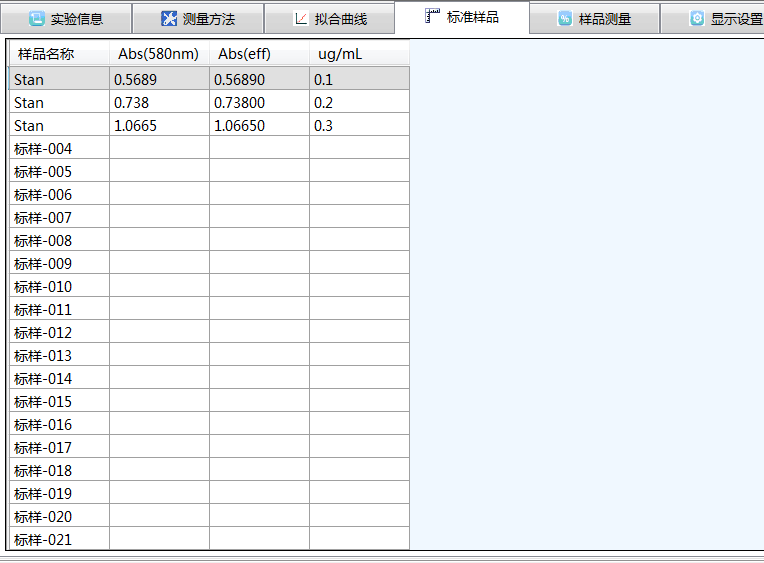Edit the 0.3 concentration cell

(x=358, y=125)
